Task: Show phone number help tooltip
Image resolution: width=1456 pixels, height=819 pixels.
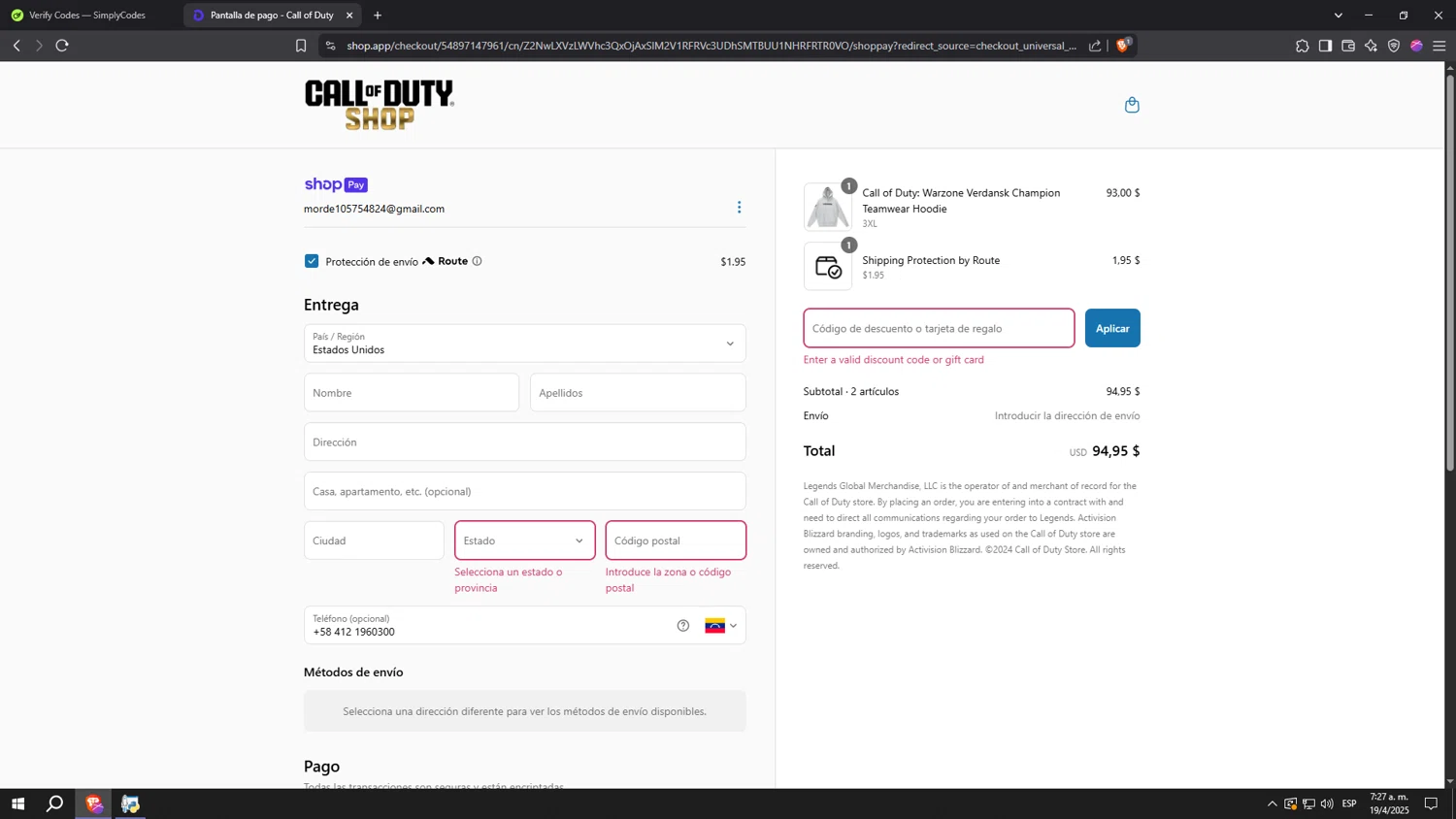Action: click(683, 626)
